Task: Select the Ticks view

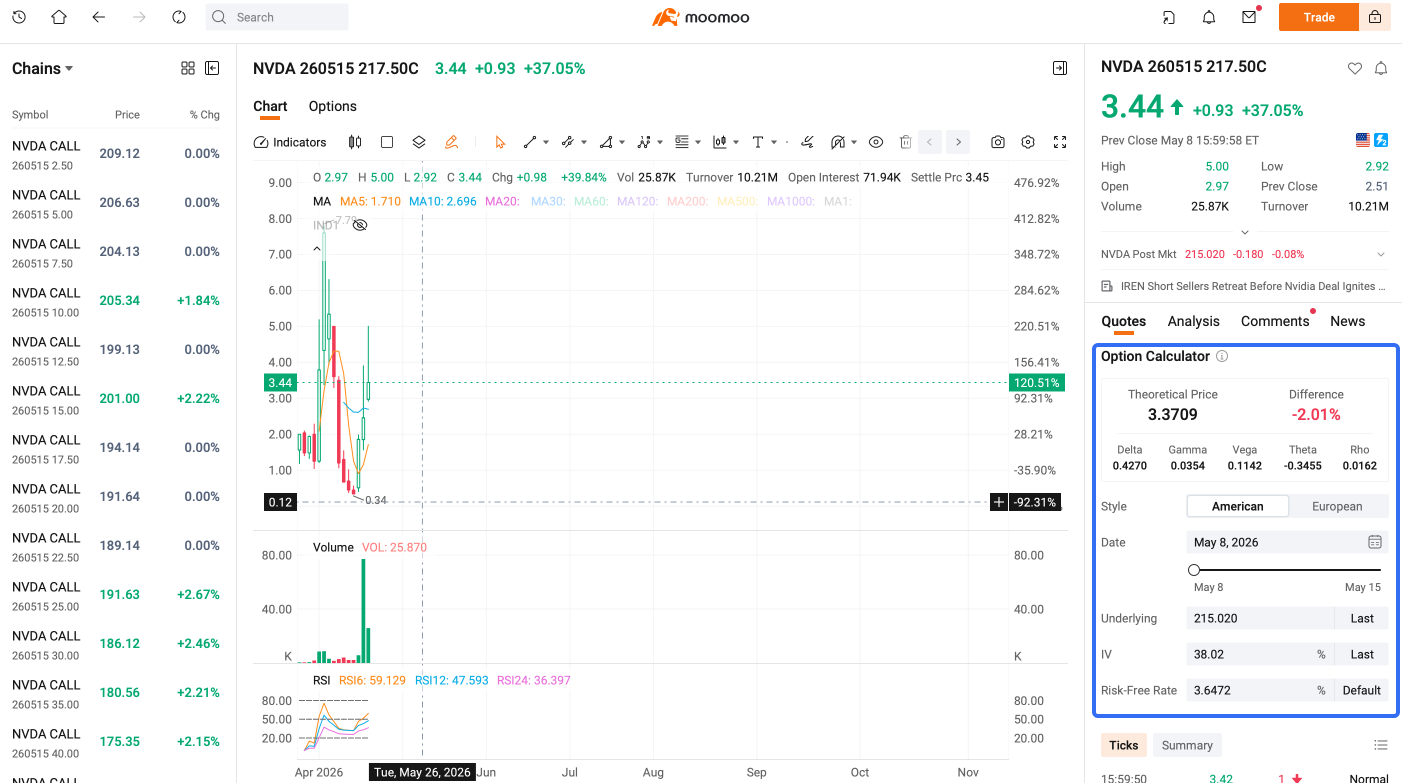Action: click(x=1124, y=745)
